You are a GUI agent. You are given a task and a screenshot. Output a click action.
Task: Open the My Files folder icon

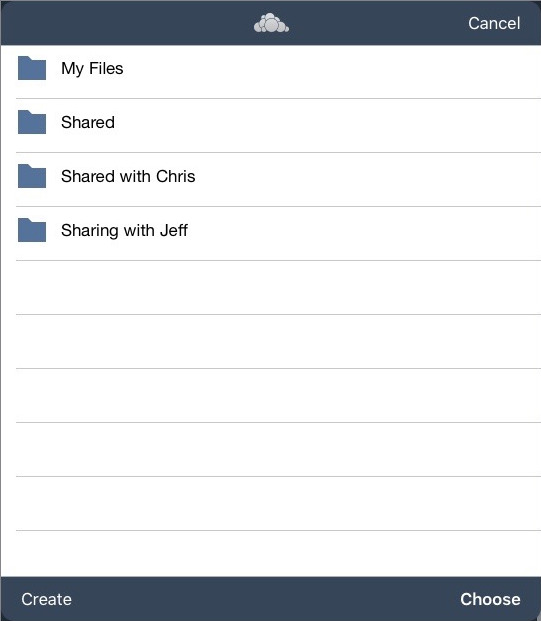(x=32, y=68)
